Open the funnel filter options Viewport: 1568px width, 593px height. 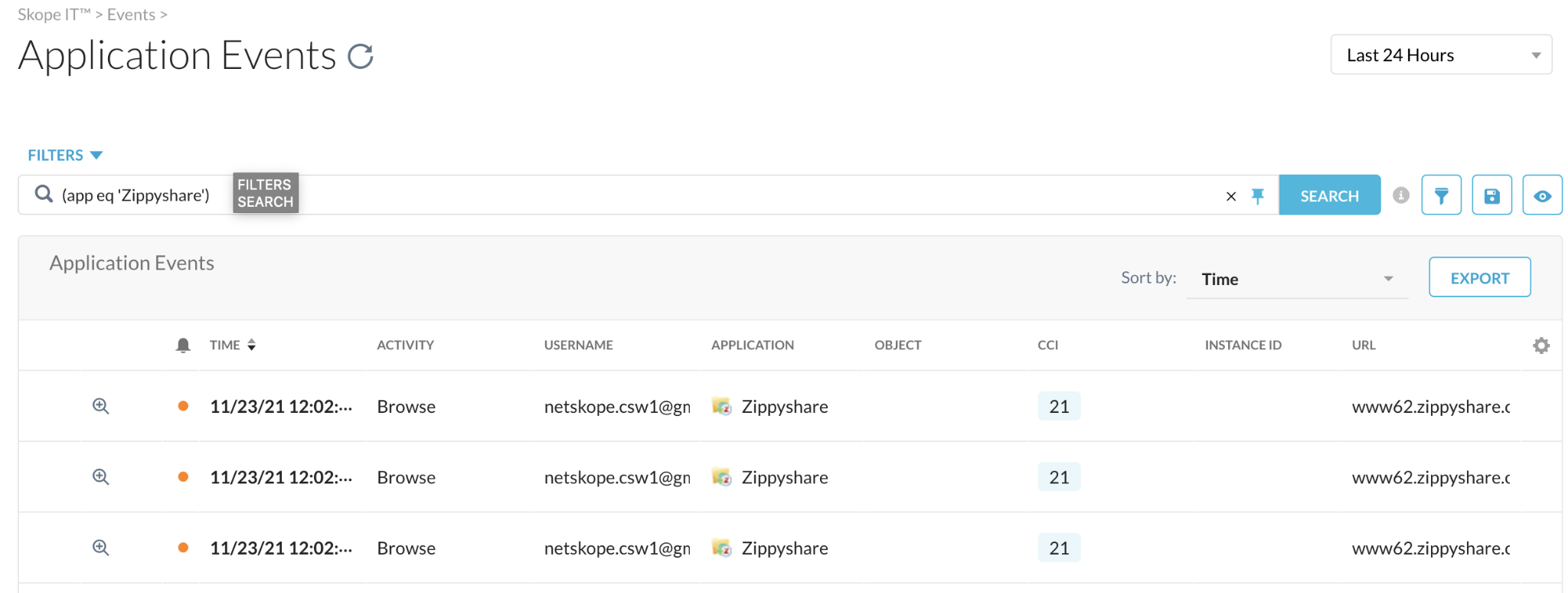[x=1441, y=195]
